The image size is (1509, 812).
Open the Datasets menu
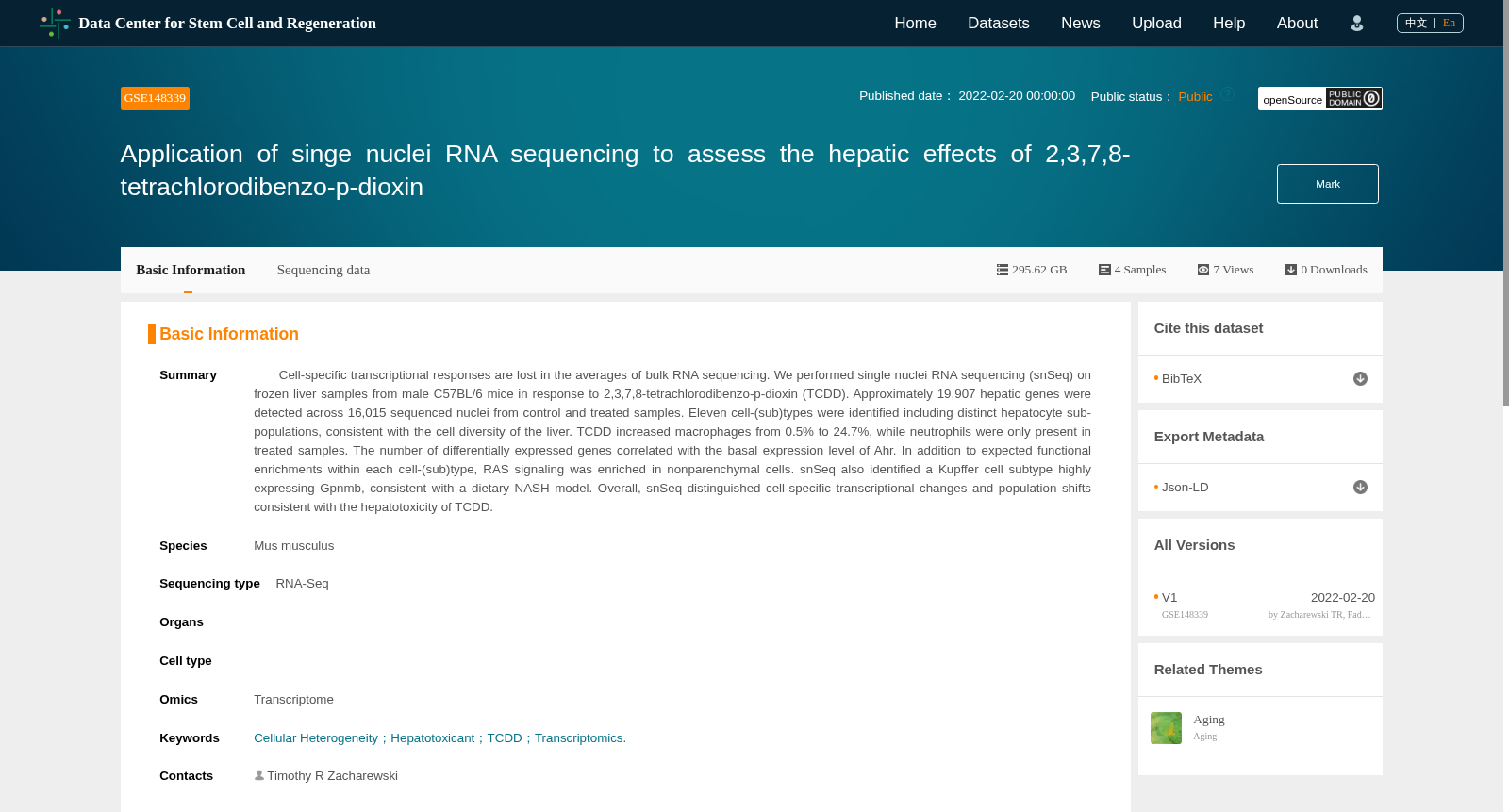pyautogui.click(x=998, y=23)
